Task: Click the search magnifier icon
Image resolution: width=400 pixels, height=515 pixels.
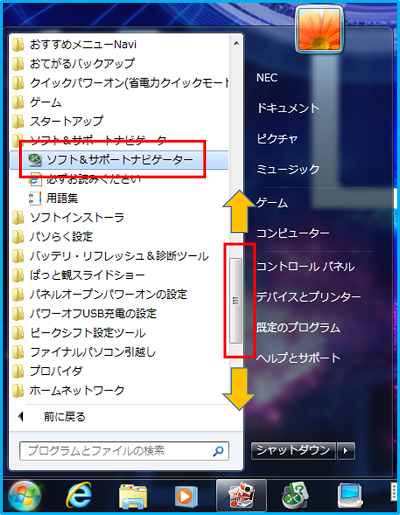Action: pyautogui.click(x=218, y=451)
